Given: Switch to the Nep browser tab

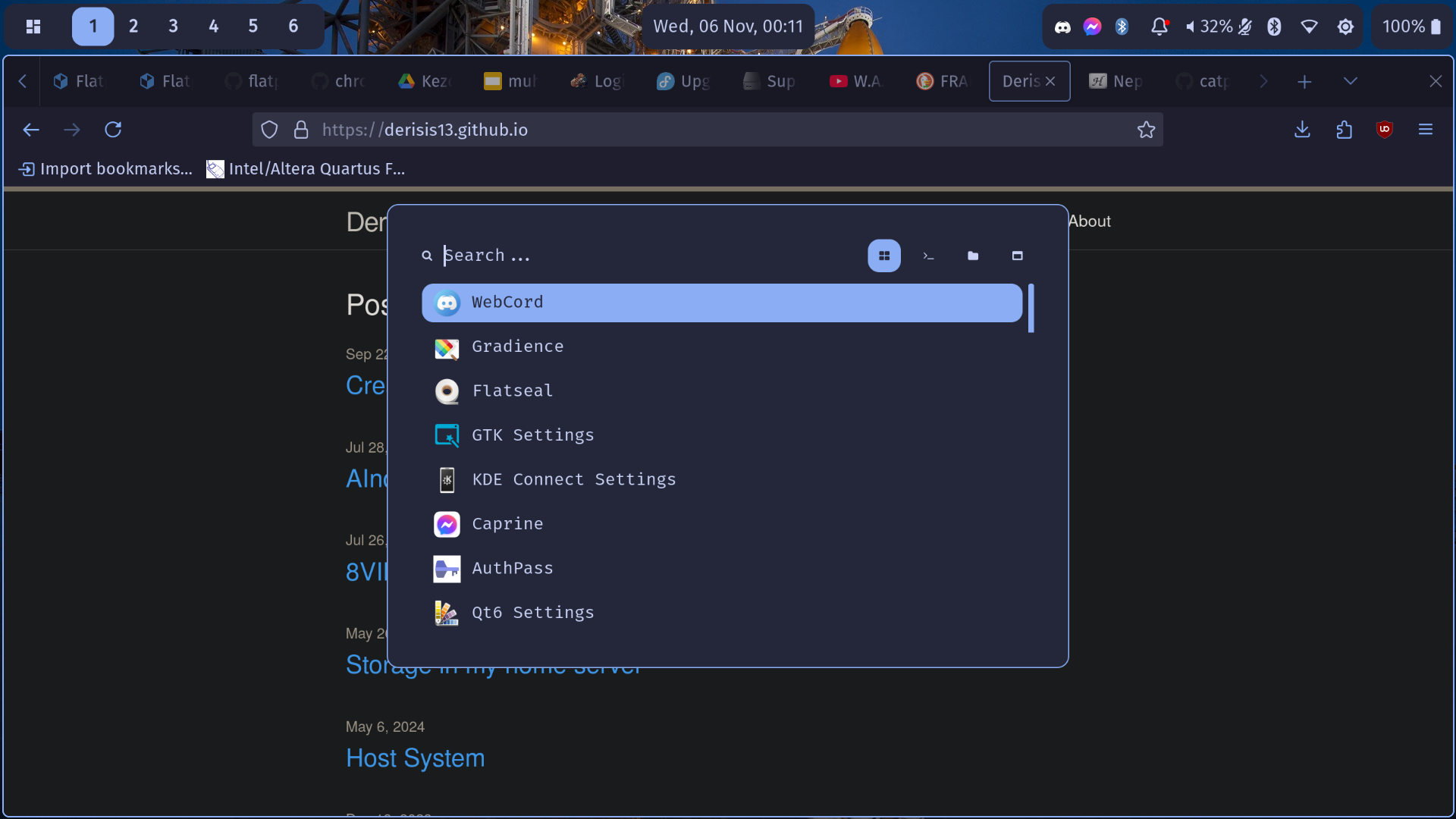Looking at the screenshot, I should [x=1116, y=81].
